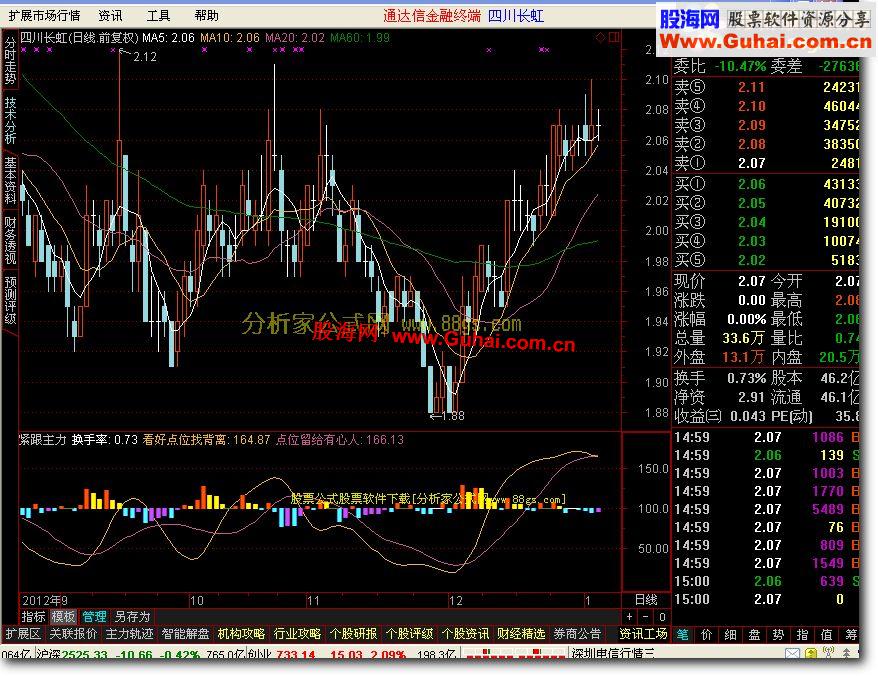Open the 帮助 menu
878x676 pixels.
point(207,16)
